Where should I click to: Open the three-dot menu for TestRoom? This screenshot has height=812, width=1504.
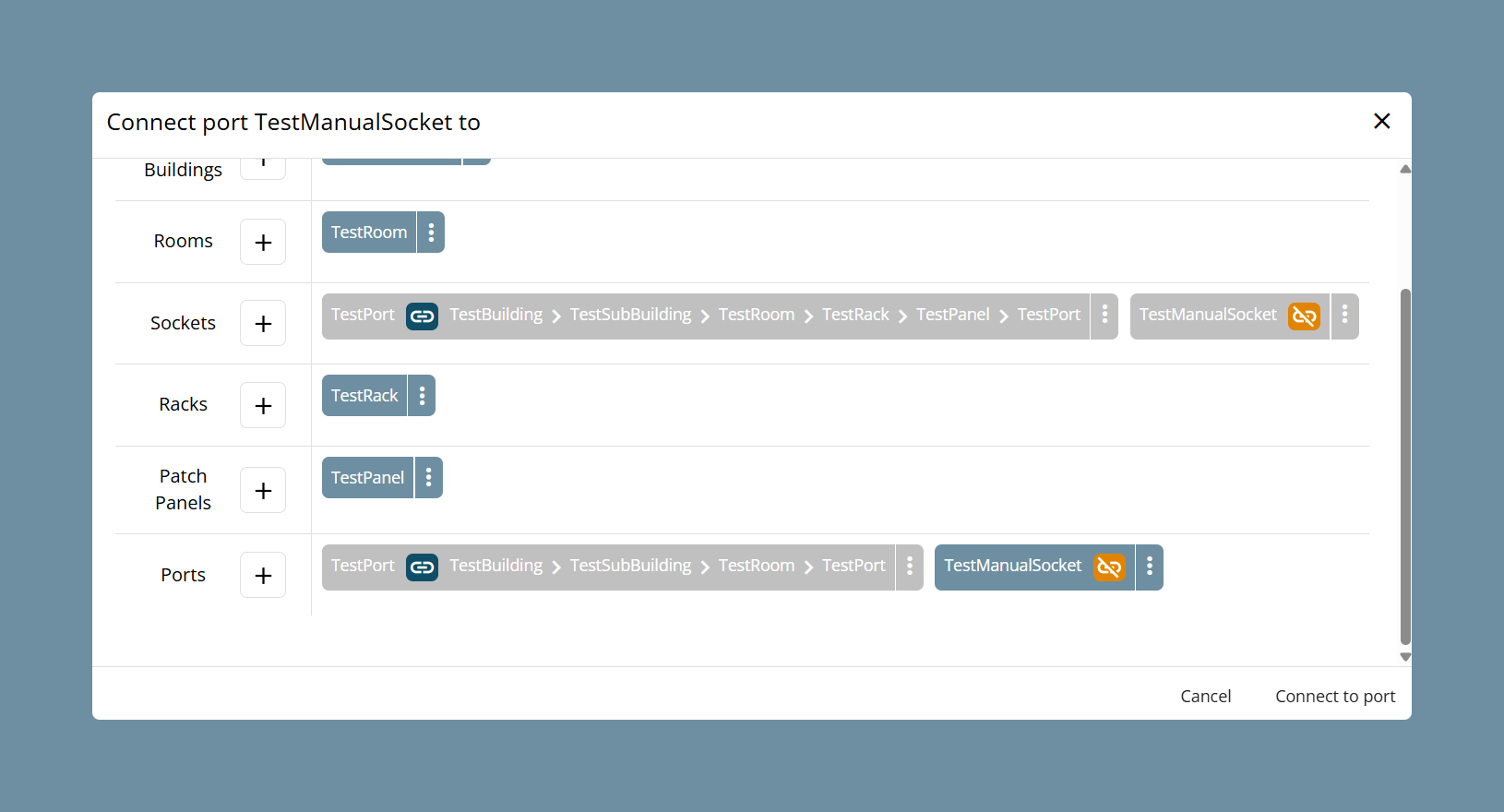pyautogui.click(x=431, y=233)
